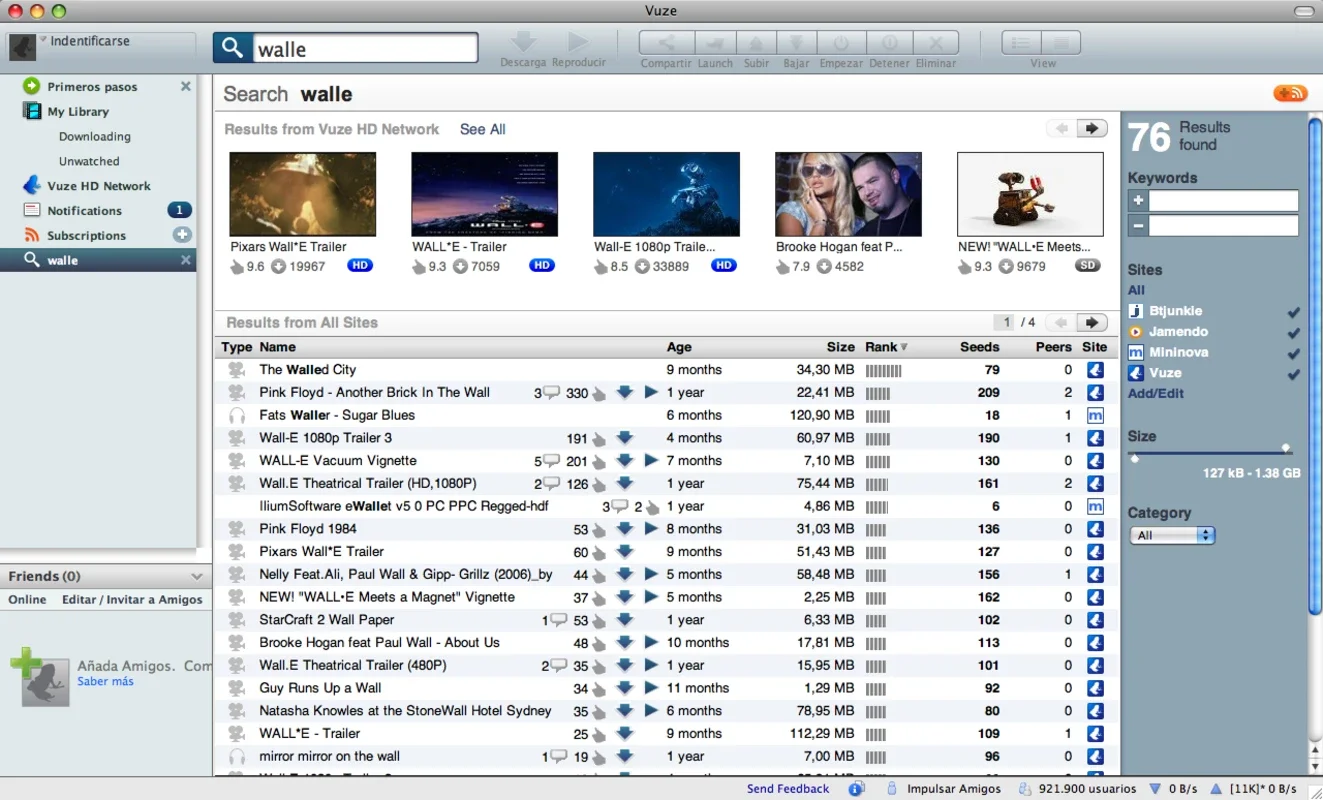Open Pixars Wall*E Trailer thumbnail
This screenshot has height=800, width=1323.
pyautogui.click(x=303, y=194)
